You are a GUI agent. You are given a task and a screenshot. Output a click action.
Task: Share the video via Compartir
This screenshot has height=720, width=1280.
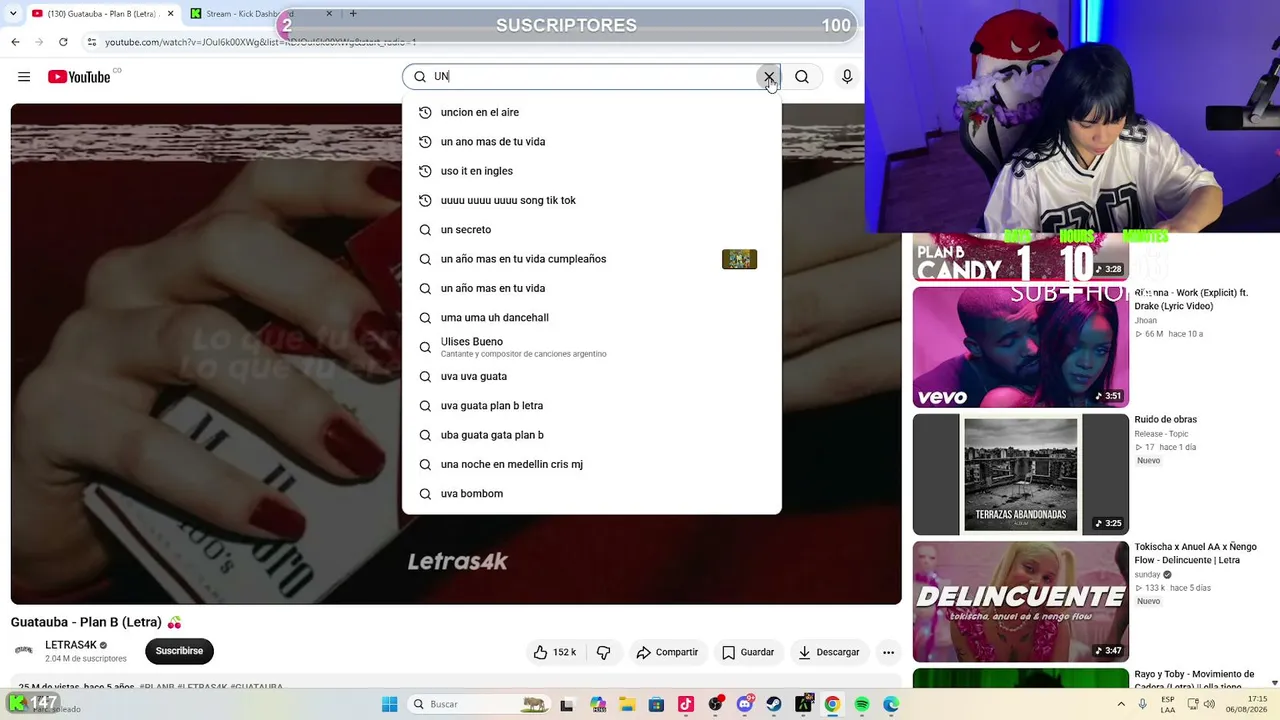click(667, 652)
